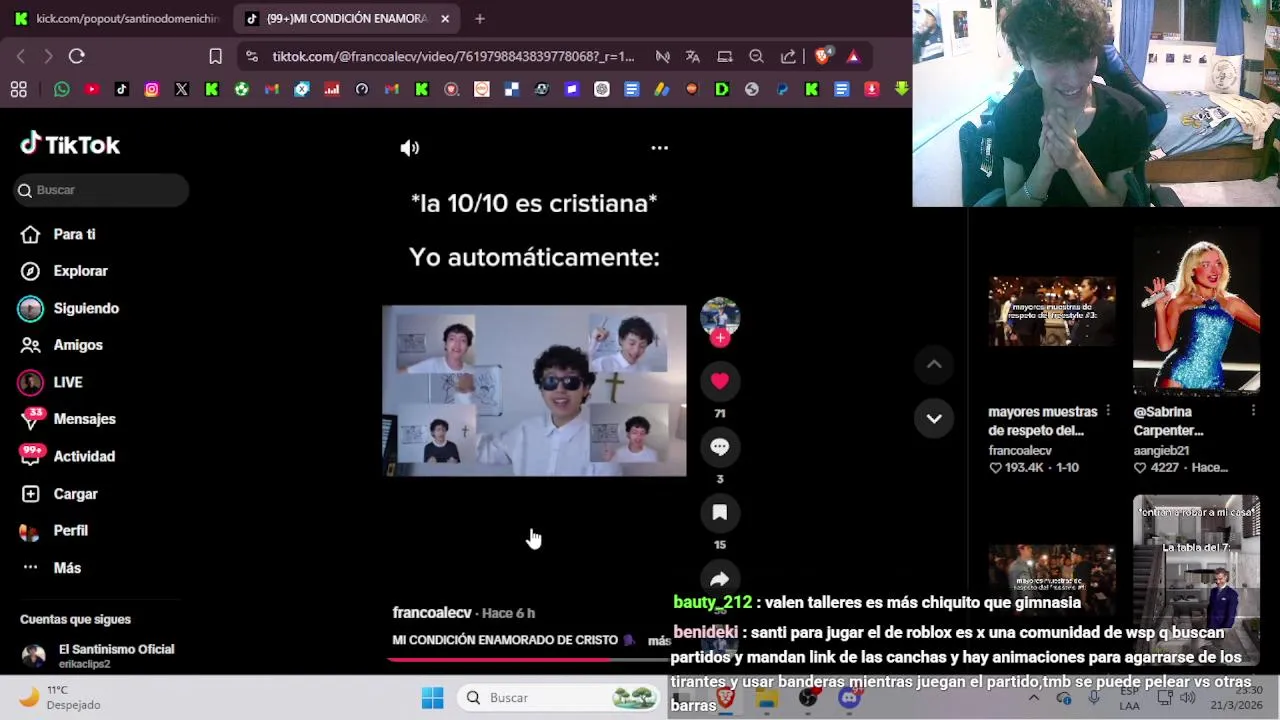Go to the previous video with up chevron
Image resolution: width=1280 pixels, height=720 pixels.
point(934,365)
